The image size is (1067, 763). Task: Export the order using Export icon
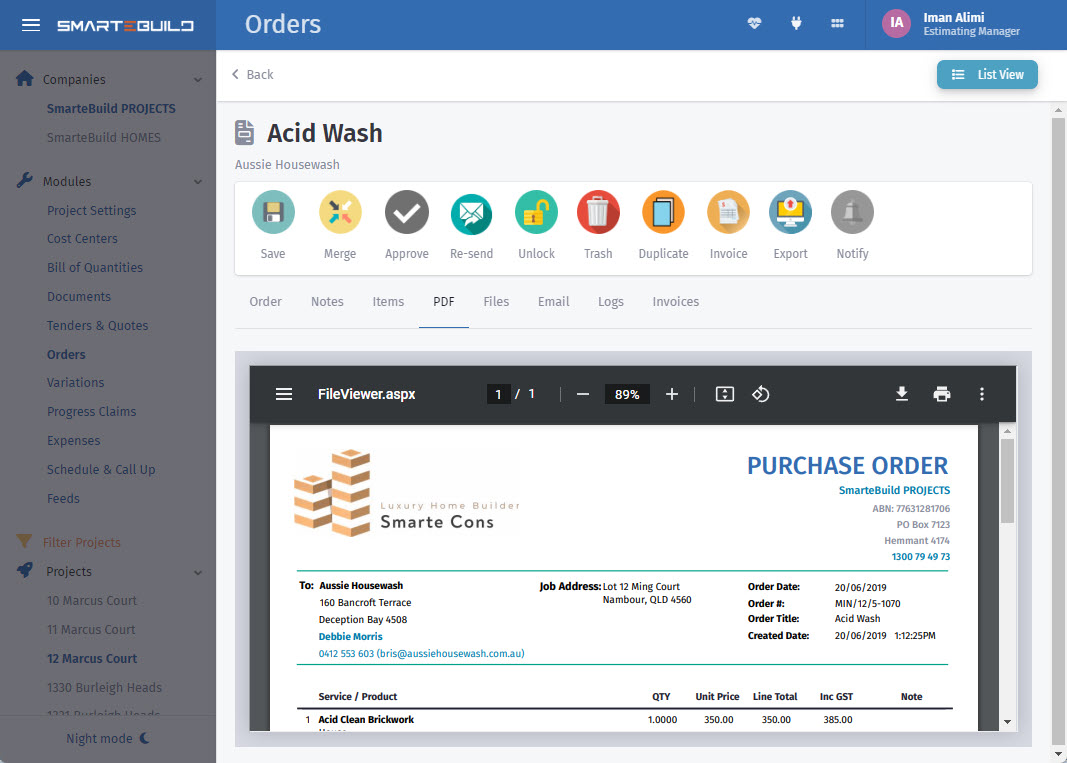(790, 212)
